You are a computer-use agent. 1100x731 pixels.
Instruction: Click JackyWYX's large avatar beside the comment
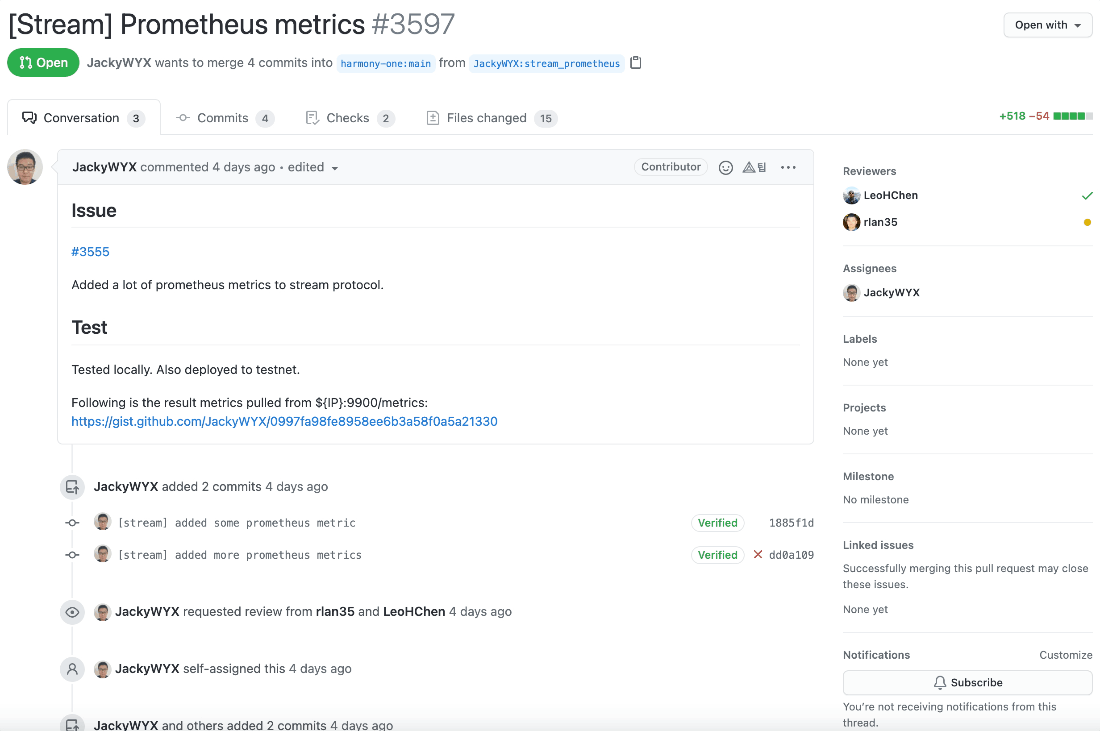pyautogui.click(x=25, y=168)
